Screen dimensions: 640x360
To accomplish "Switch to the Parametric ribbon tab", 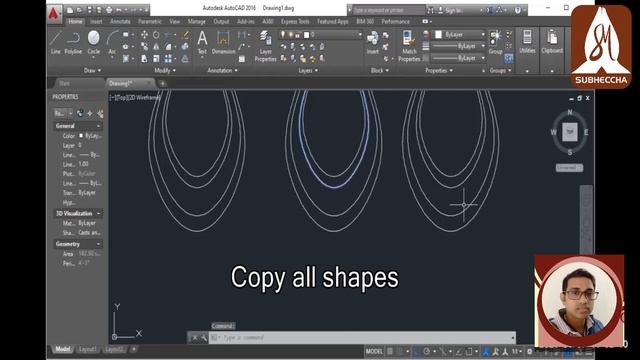I will (x=150, y=22).
